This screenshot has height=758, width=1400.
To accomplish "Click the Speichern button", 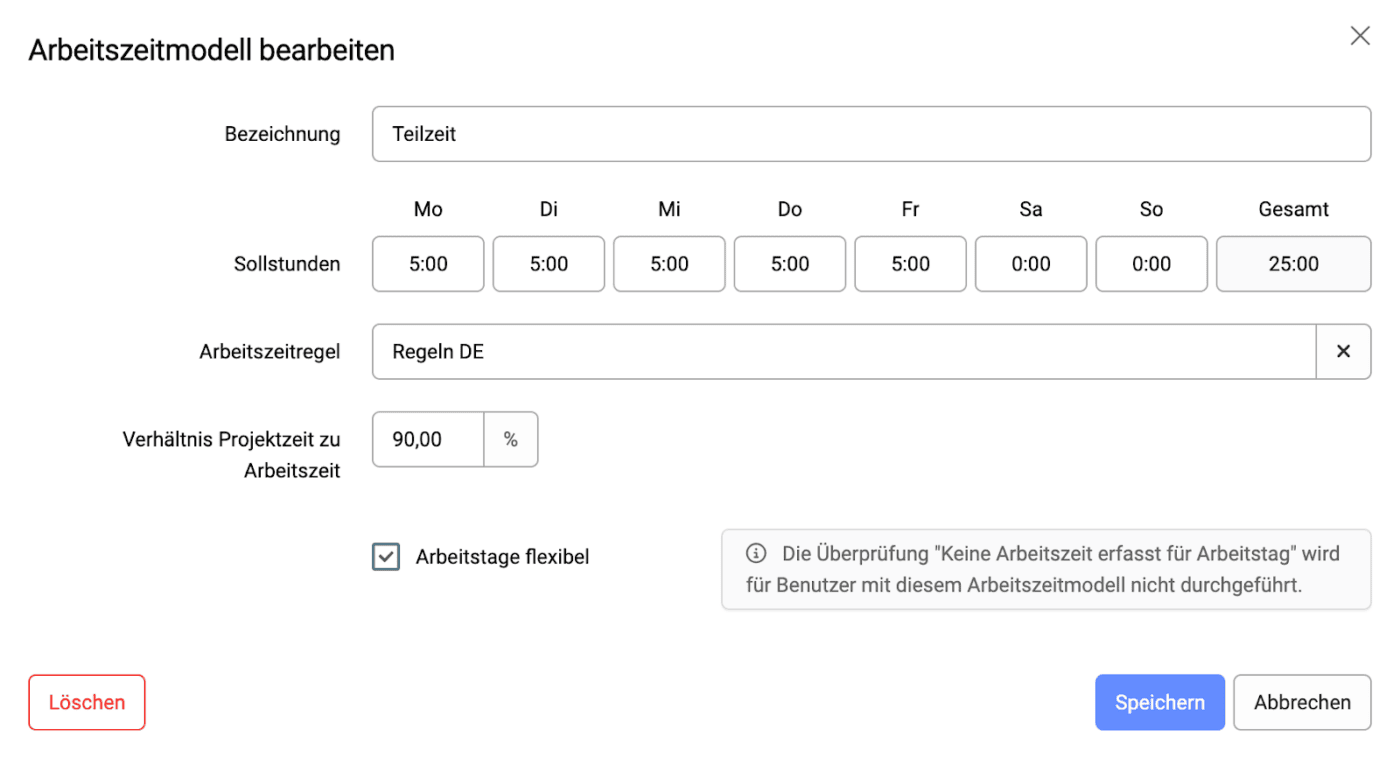I will tap(1159, 703).
